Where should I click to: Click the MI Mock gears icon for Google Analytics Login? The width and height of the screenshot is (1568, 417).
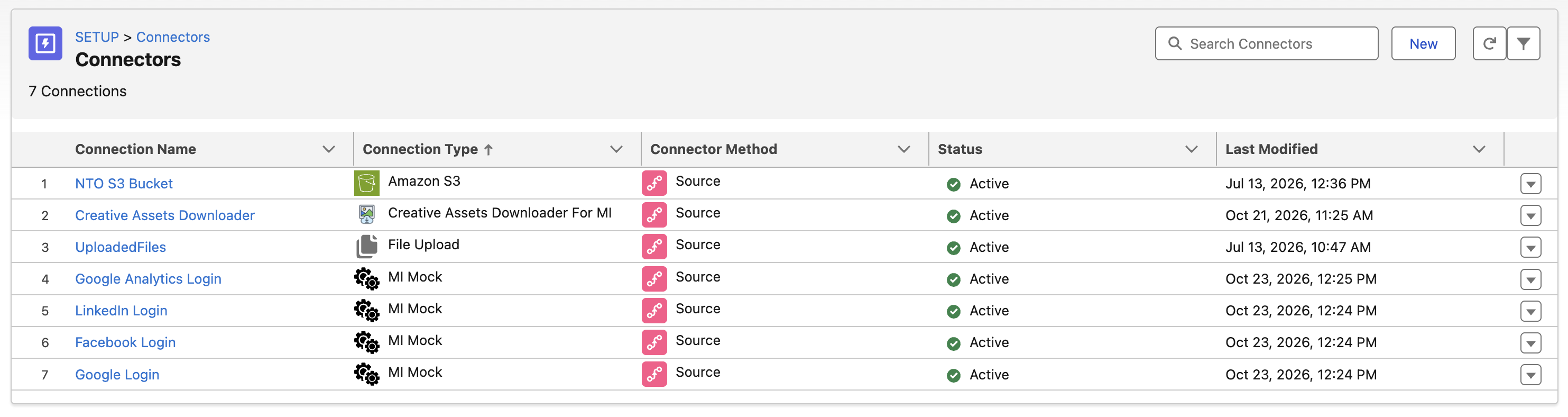[x=366, y=278]
